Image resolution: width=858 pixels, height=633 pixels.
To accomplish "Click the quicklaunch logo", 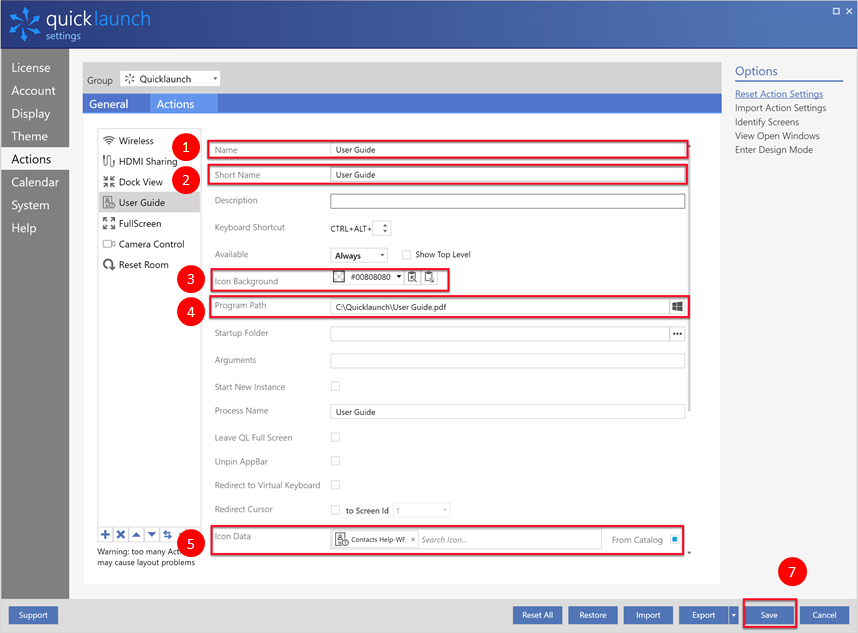I will click(79, 25).
